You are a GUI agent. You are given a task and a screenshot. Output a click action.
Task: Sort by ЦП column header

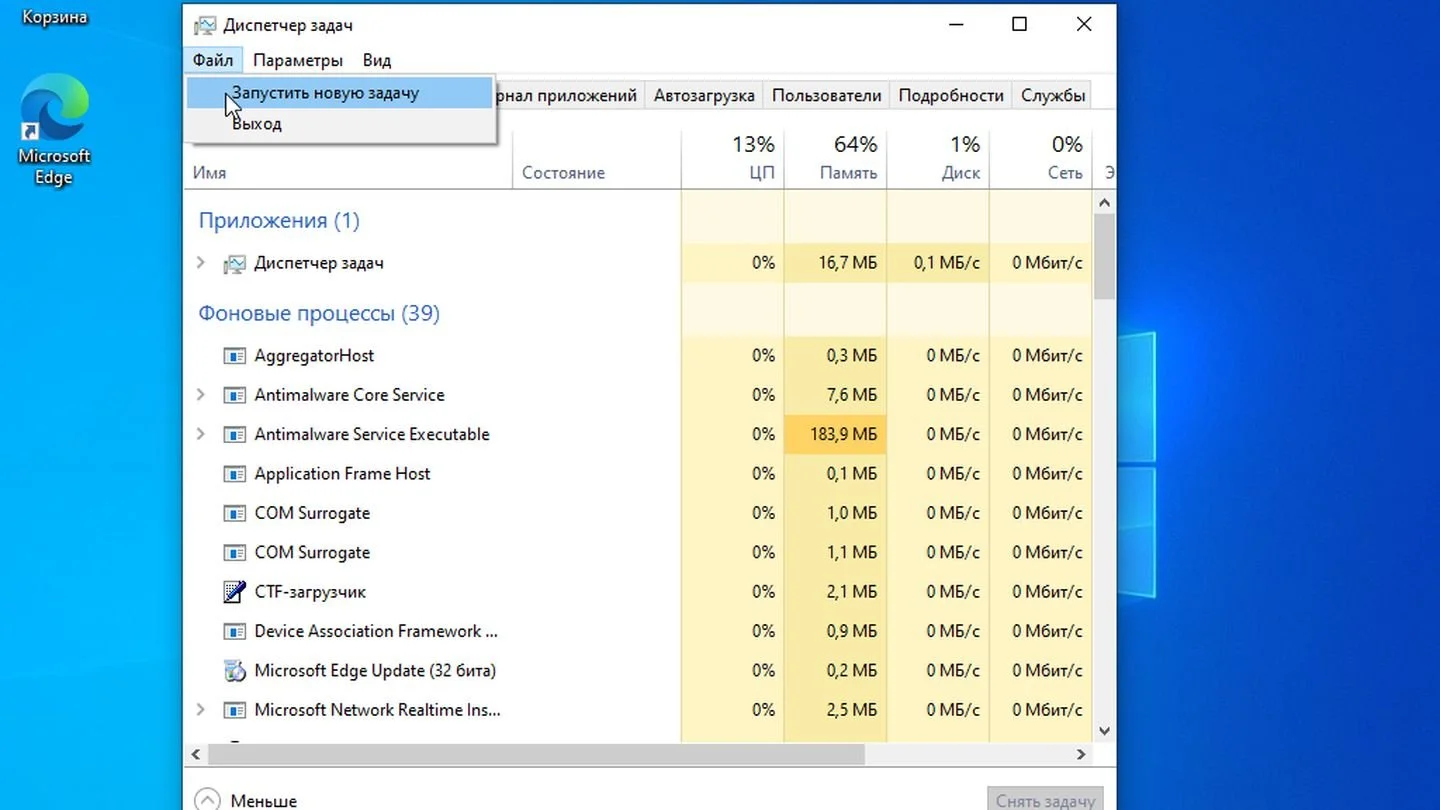click(x=733, y=159)
